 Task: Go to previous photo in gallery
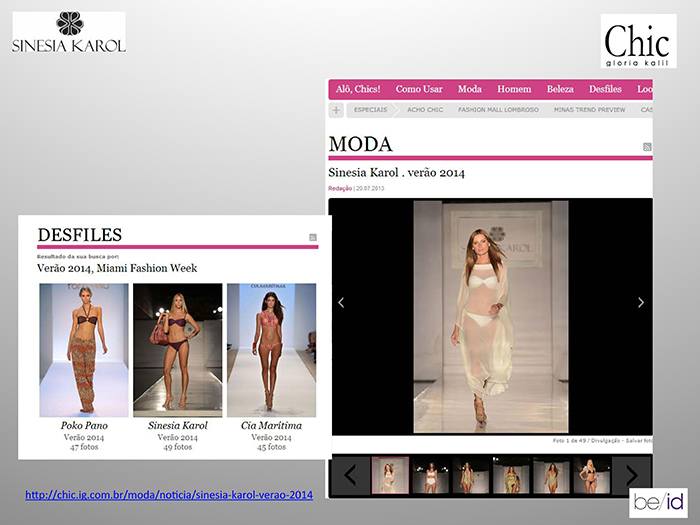[x=341, y=303]
